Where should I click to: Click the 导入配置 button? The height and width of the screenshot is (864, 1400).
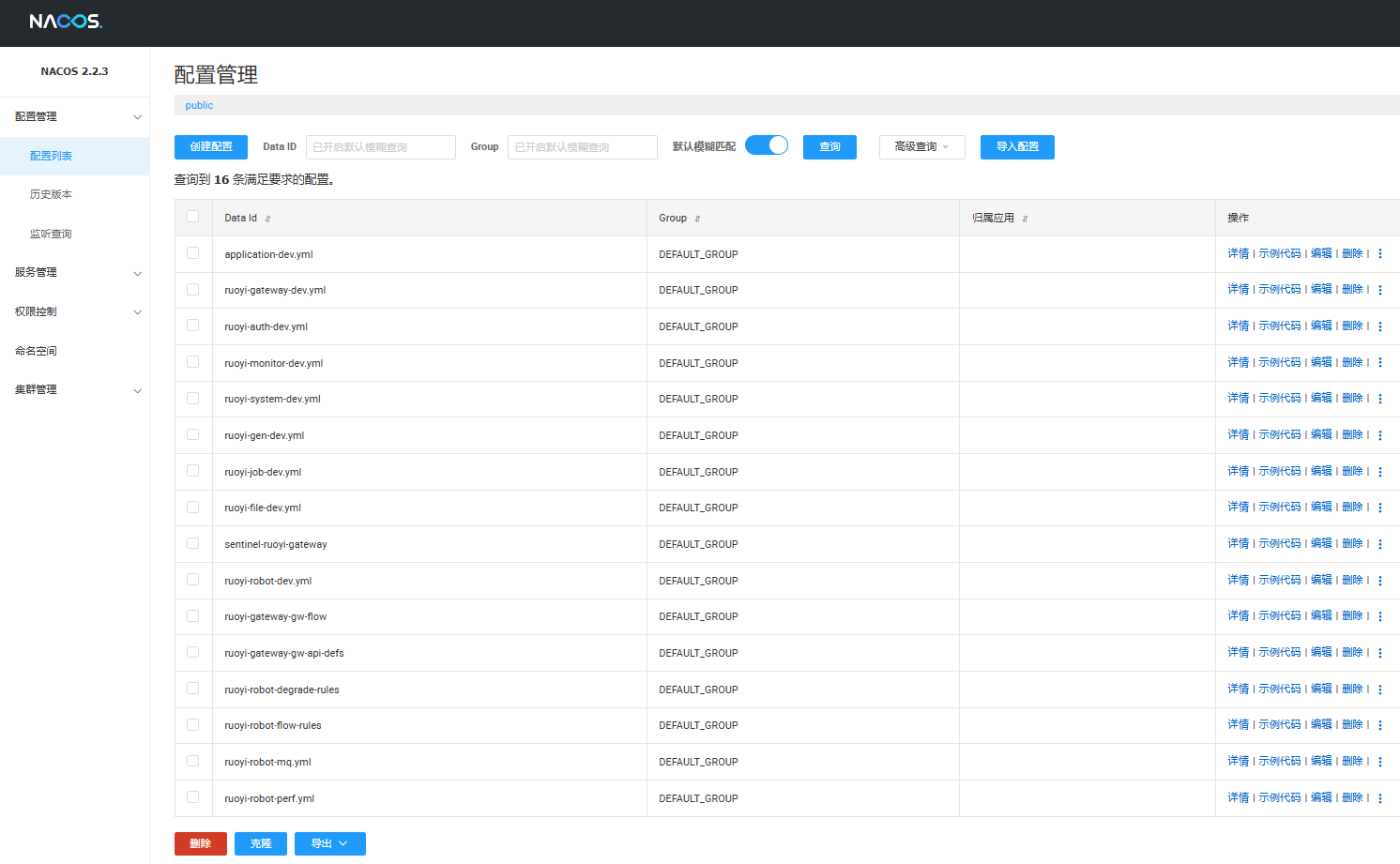1017,147
